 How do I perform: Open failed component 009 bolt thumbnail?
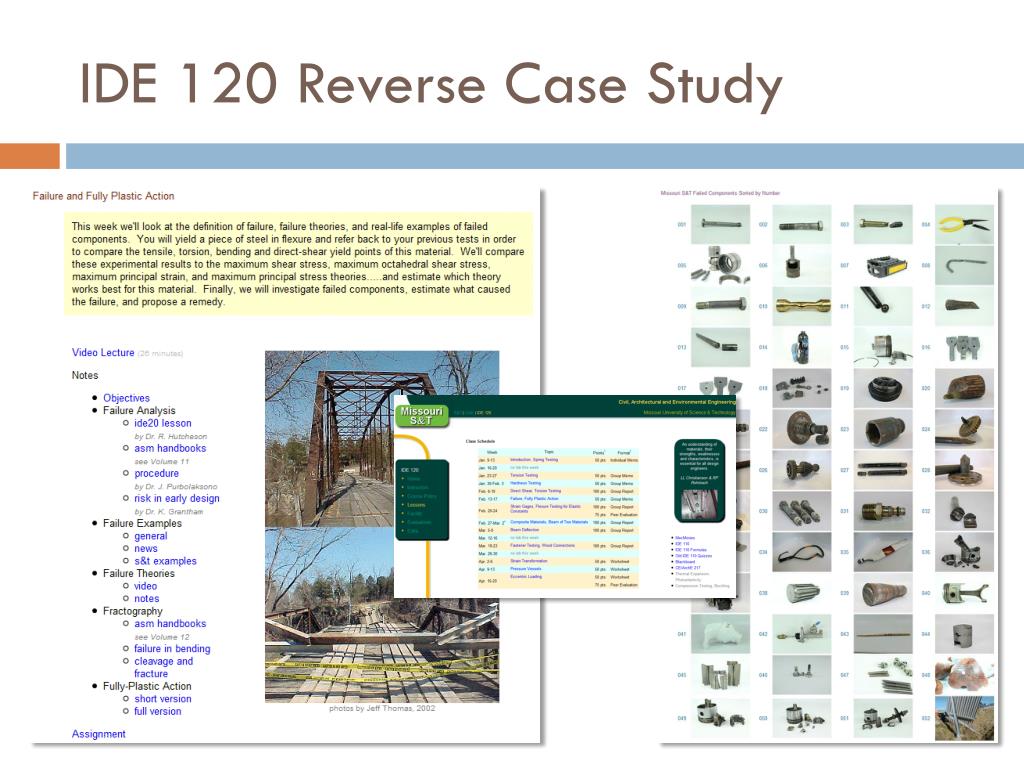pos(720,306)
